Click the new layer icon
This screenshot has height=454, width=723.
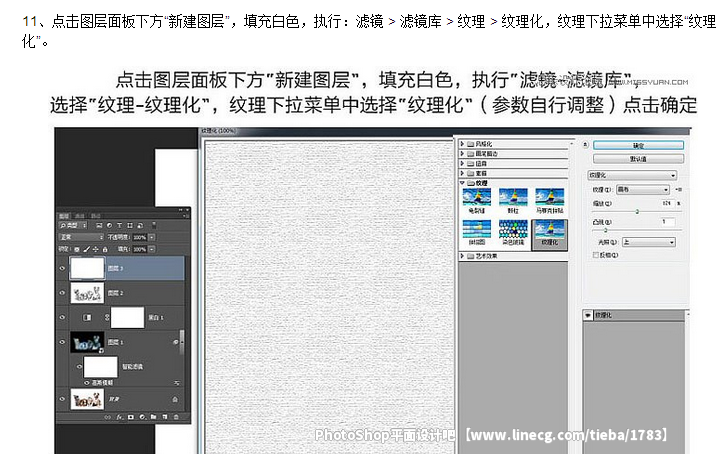coord(165,417)
